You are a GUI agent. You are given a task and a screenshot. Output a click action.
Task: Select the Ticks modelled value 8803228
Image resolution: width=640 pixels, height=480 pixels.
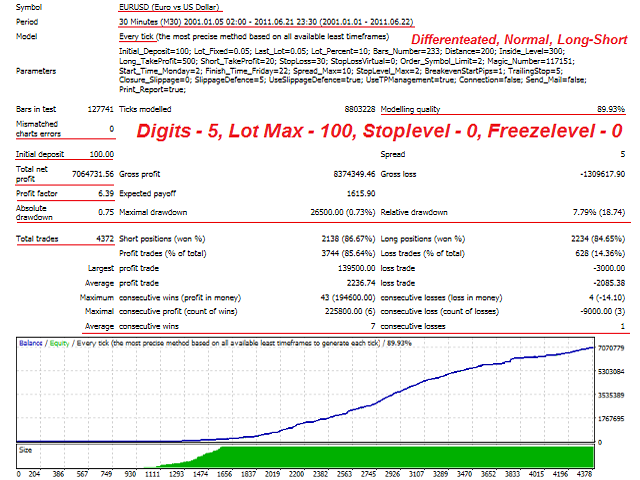point(341,109)
